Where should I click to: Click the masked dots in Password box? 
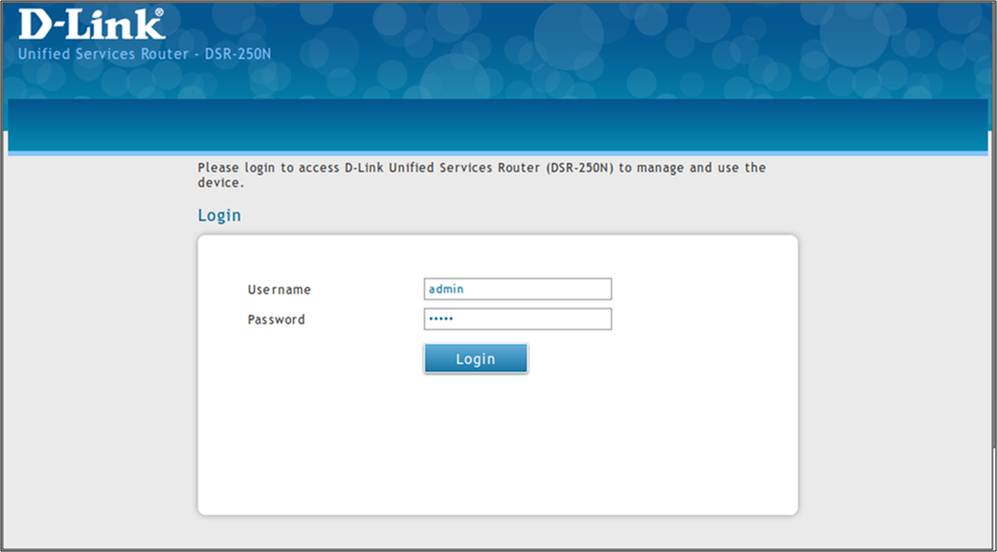click(440, 319)
